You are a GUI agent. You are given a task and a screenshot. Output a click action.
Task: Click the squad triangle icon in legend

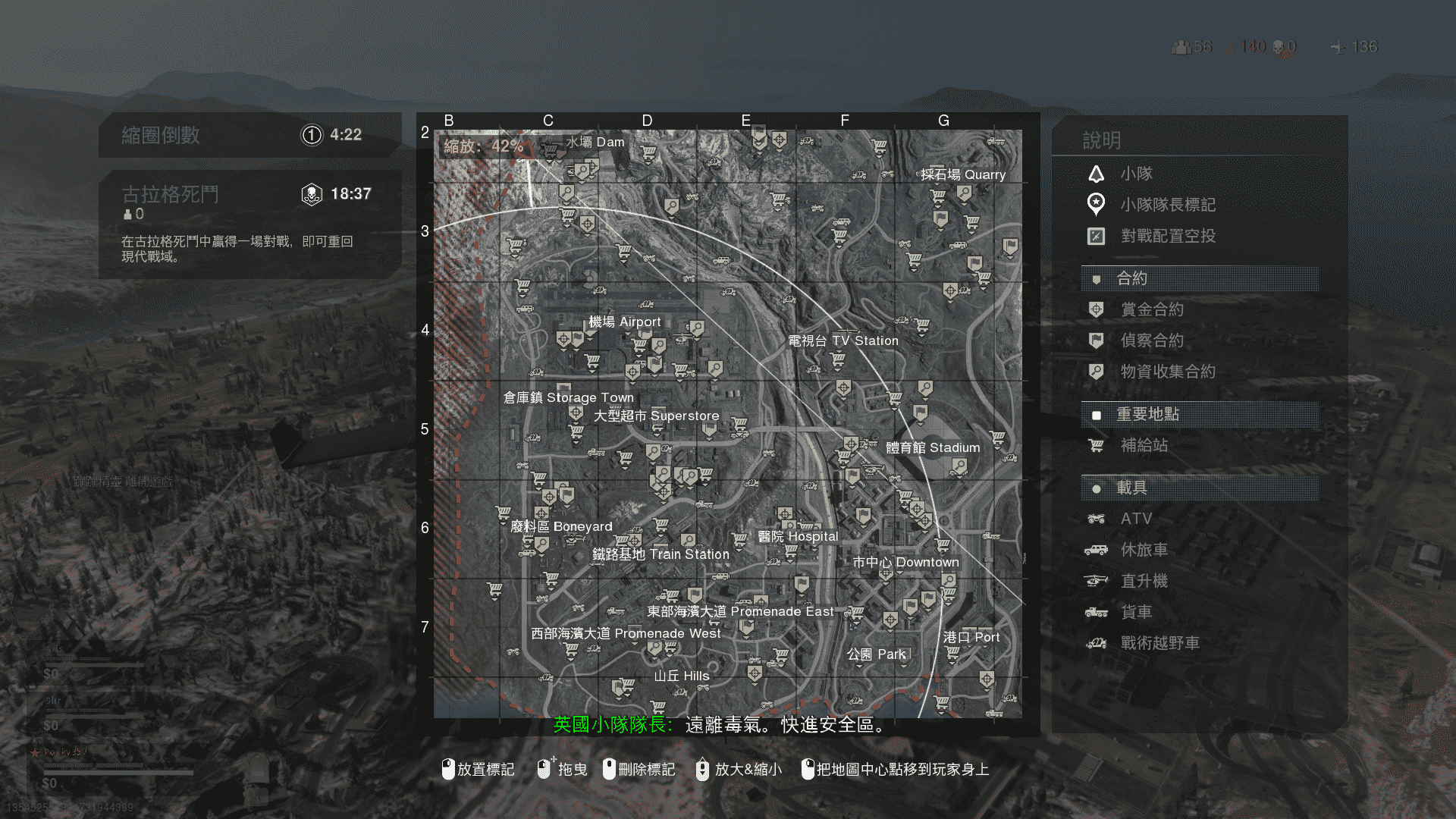(1096, 174)
